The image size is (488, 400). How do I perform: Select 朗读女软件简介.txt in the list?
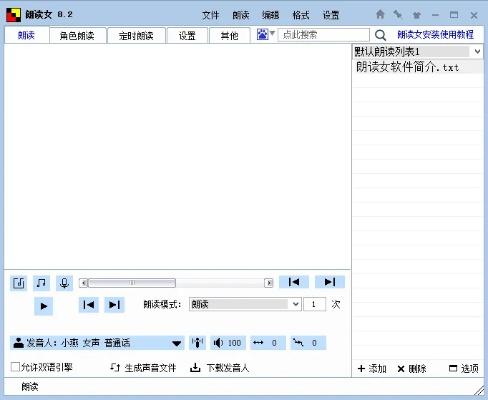[x=418, y=67]
